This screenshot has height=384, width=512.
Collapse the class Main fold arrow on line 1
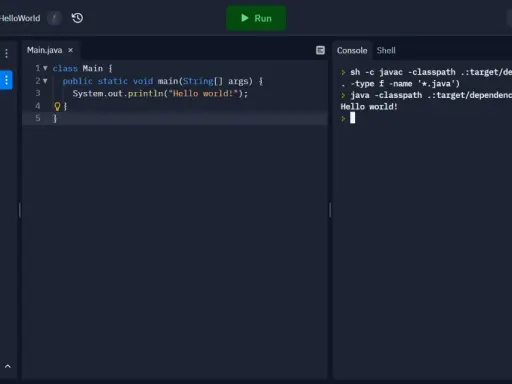point(45,68)
